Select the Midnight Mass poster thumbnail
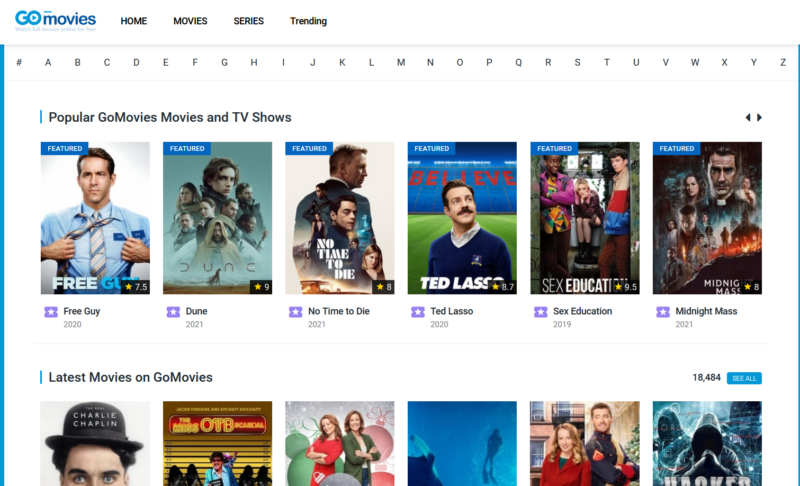 pos(707,218)
